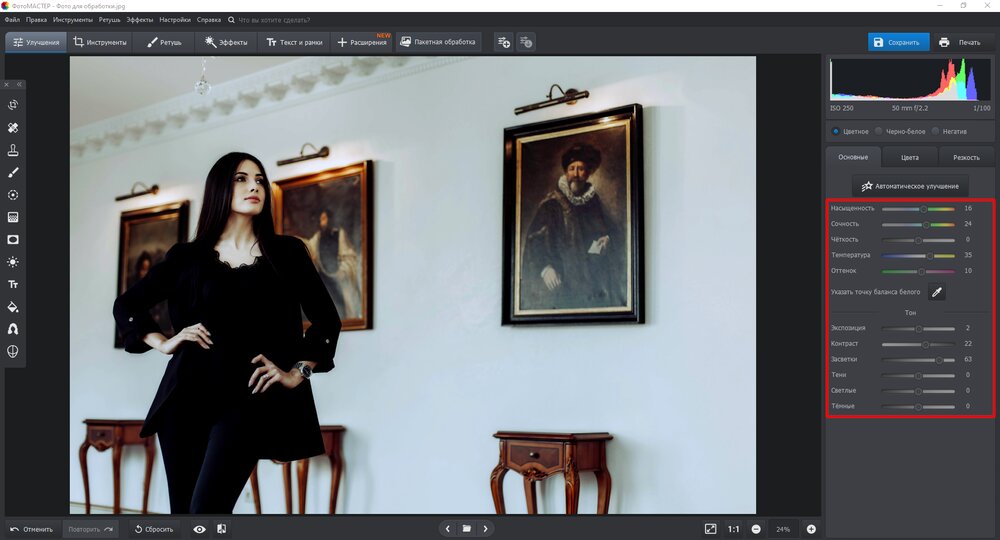Click the blue Сохранить button
Screen dimensions: 1000x540
[x=898, y=42]
